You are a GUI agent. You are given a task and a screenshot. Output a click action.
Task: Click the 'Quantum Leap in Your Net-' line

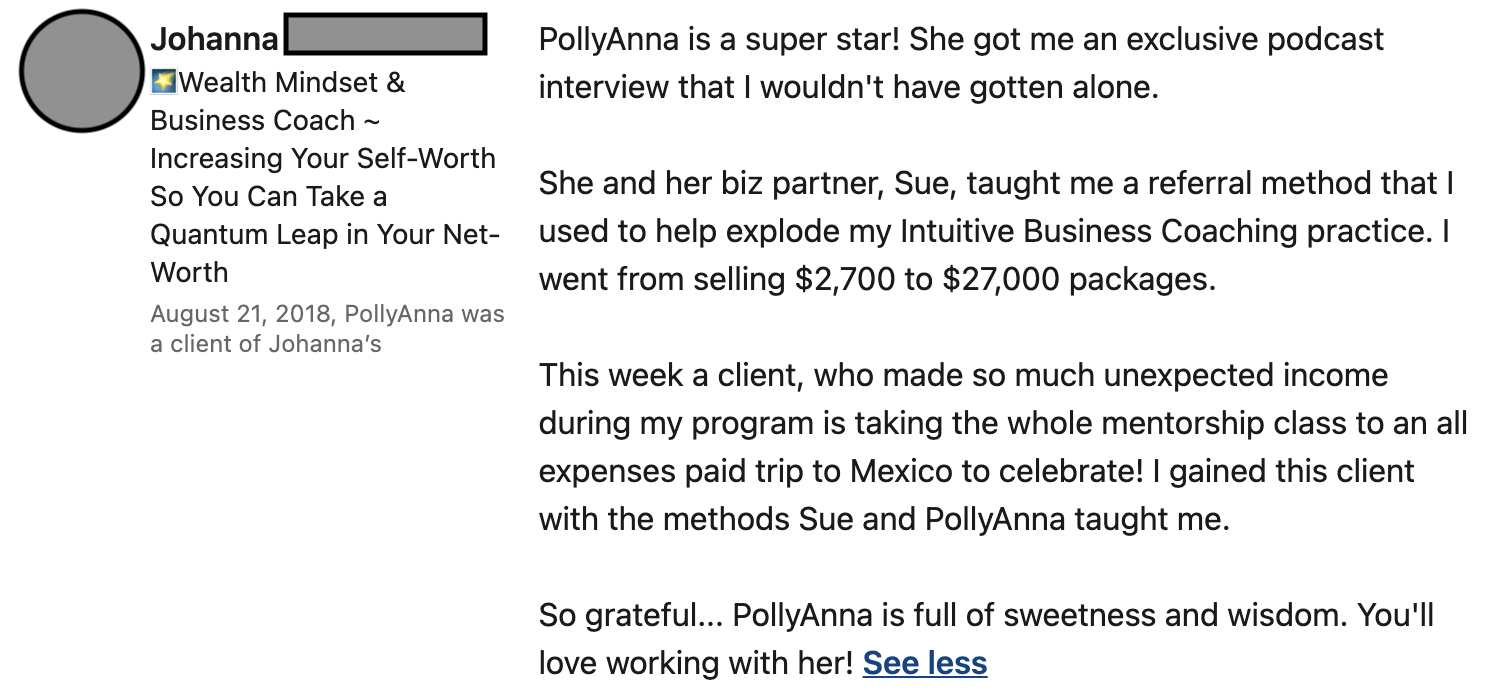[x=325, y=234]
